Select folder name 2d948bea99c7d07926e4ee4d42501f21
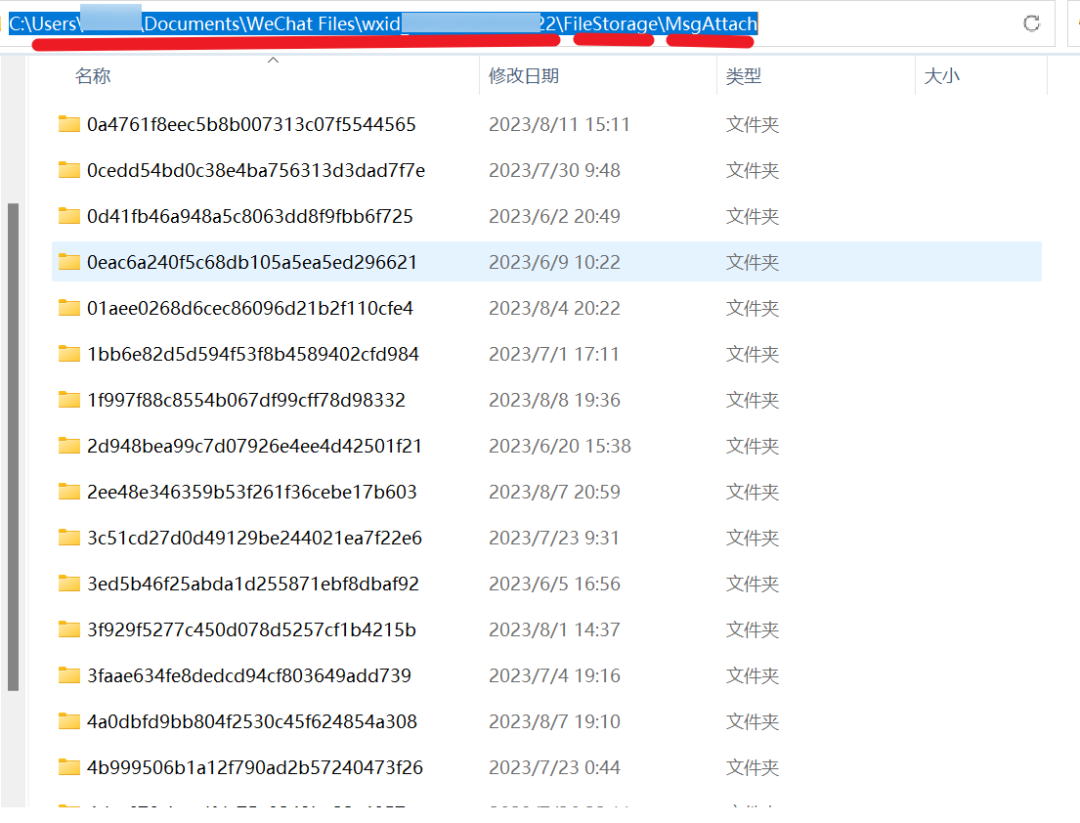This screenshot has width=1080, height=823. tap(254, 446)
